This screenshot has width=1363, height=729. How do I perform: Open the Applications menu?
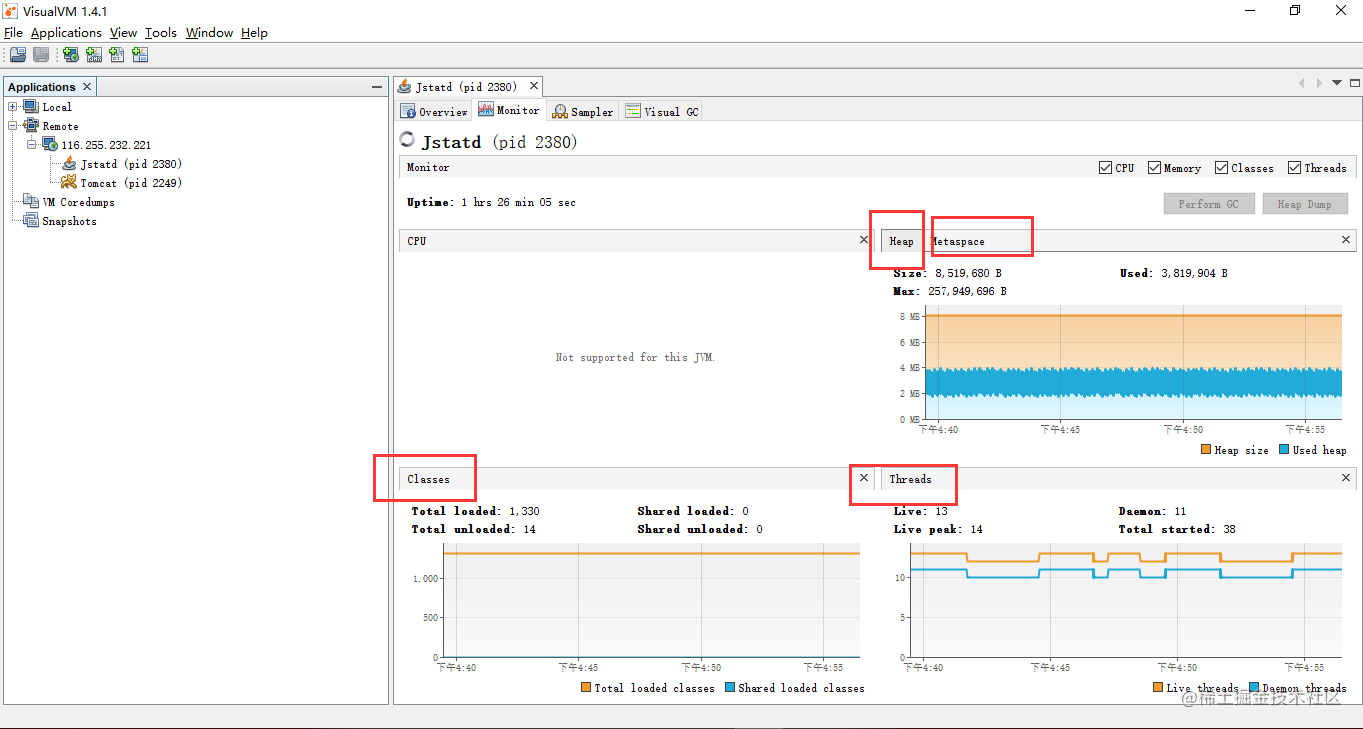click(66, 33)
